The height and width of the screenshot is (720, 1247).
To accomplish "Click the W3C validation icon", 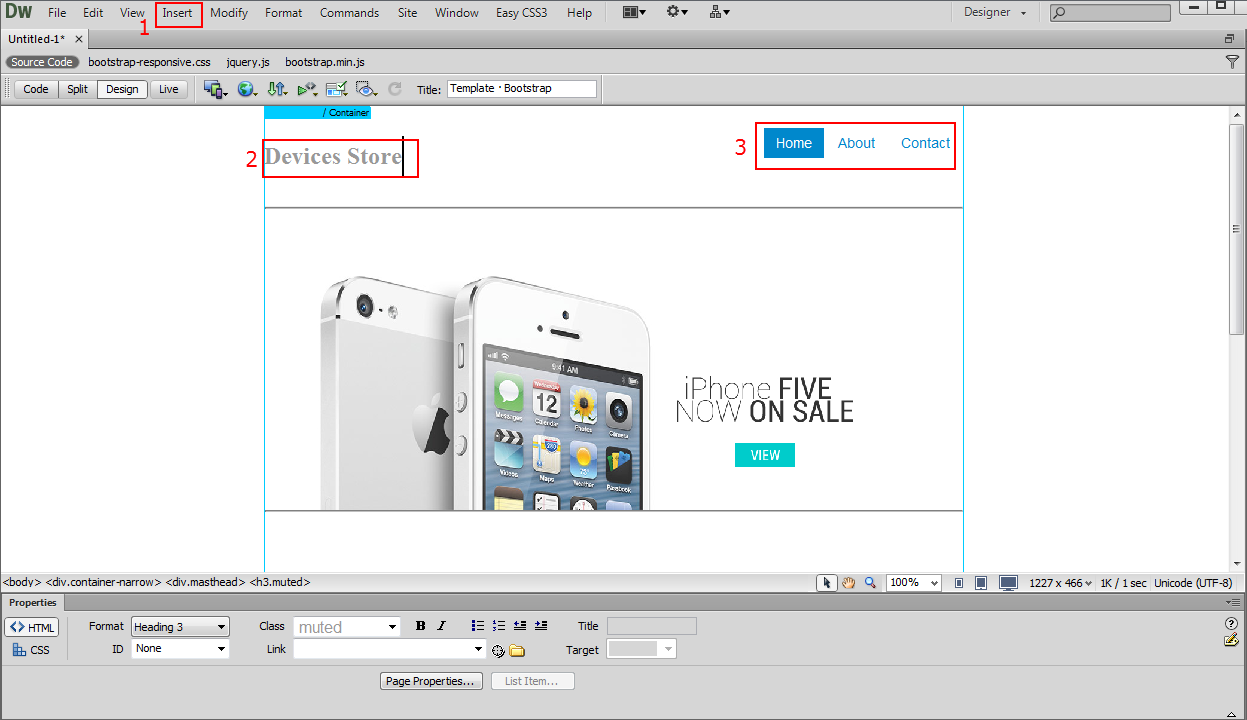I will point(307,89).
